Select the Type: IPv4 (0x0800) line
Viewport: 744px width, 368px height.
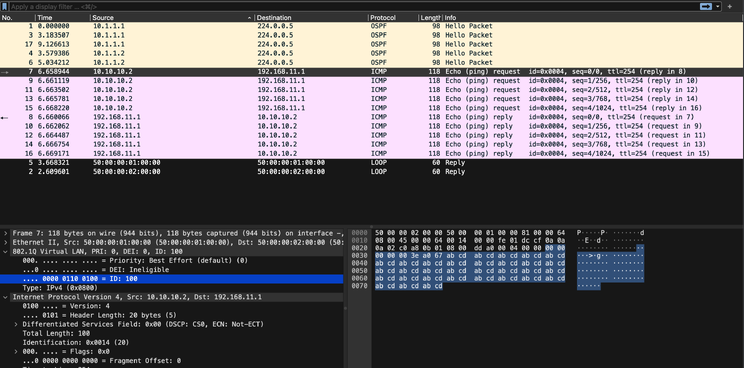coord(171,288)
